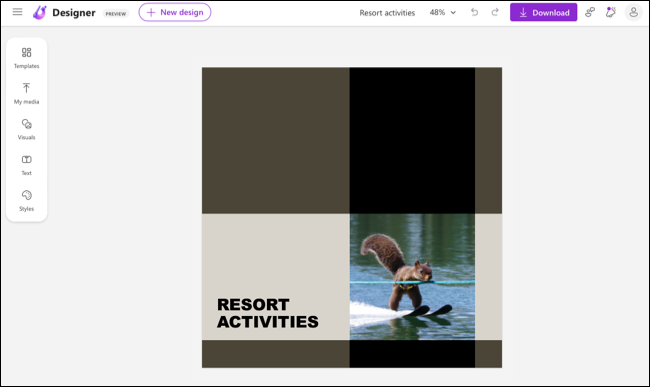Select the black rectangle above the squirrel
This screenshot has width=650, height=387.
(x=412, y=140)
